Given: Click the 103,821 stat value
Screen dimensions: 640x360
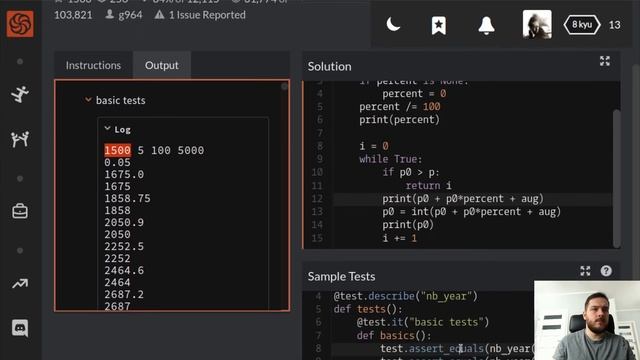Looking at the screenshot, I should tap(73, 15).
